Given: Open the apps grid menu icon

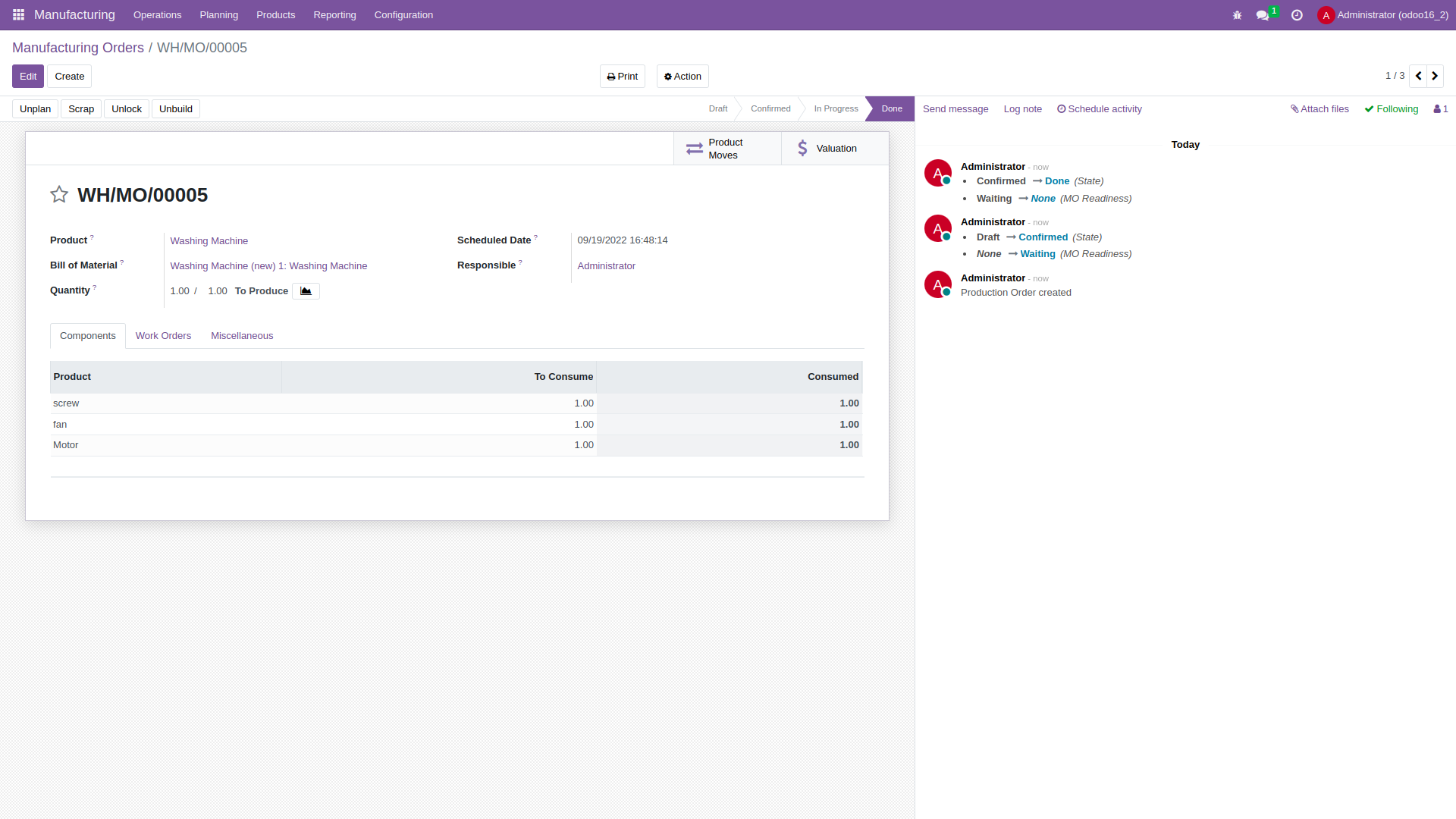Looking at the screenshot, I should click(18, 14).
